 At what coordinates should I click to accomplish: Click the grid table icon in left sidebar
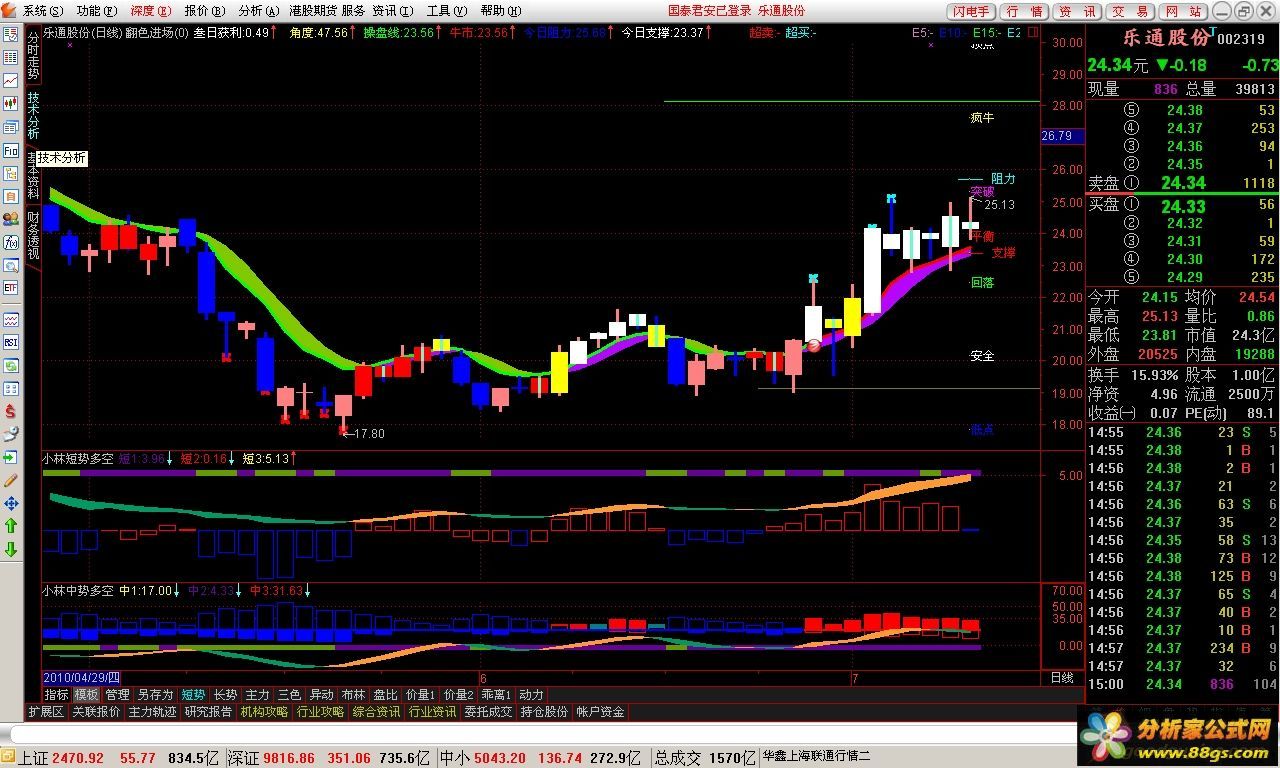click(x=10, y=57)
